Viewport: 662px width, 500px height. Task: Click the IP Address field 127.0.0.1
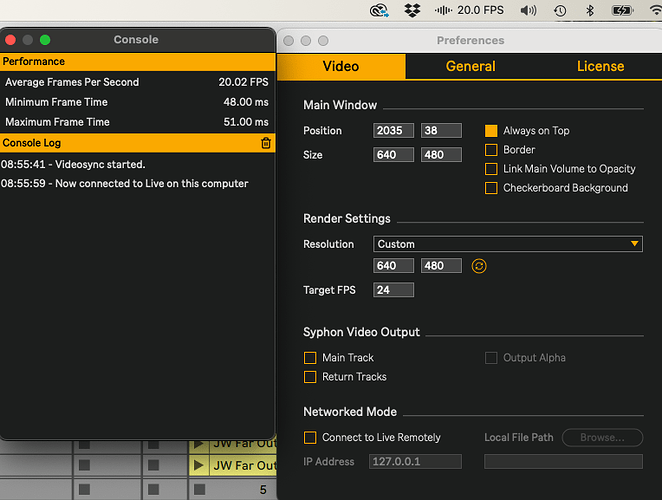[415, 462]
